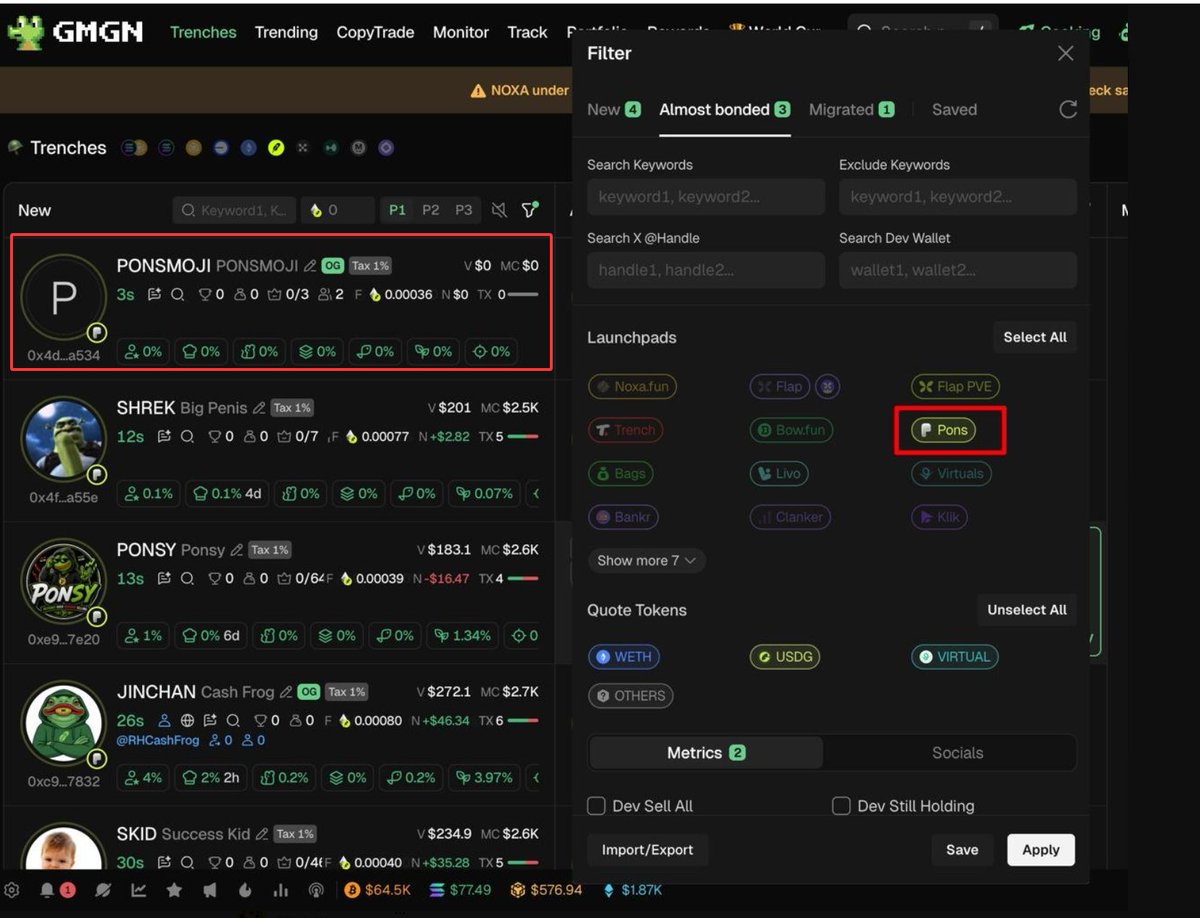This screenshot has height=918, width=1200.
Task: Open the SHREK token avatar thumbnail
Action: (x=63, y=440)
